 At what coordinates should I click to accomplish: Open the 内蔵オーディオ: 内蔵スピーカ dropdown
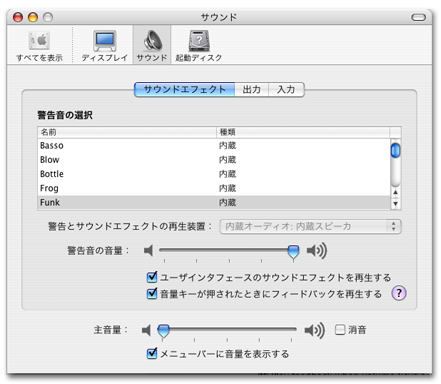[310, 226]
